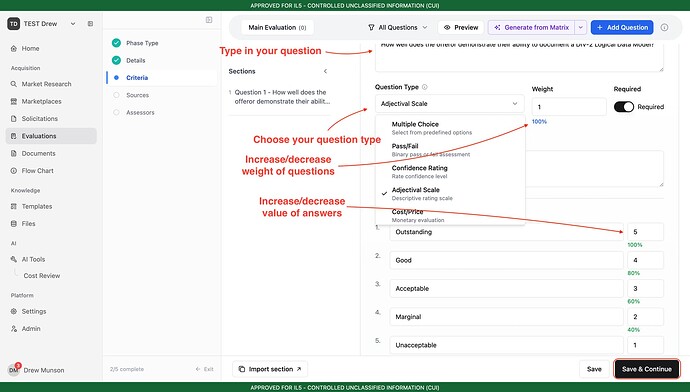
Task: Click the copy icon in Import section
Action: click(x=242, y=369)
